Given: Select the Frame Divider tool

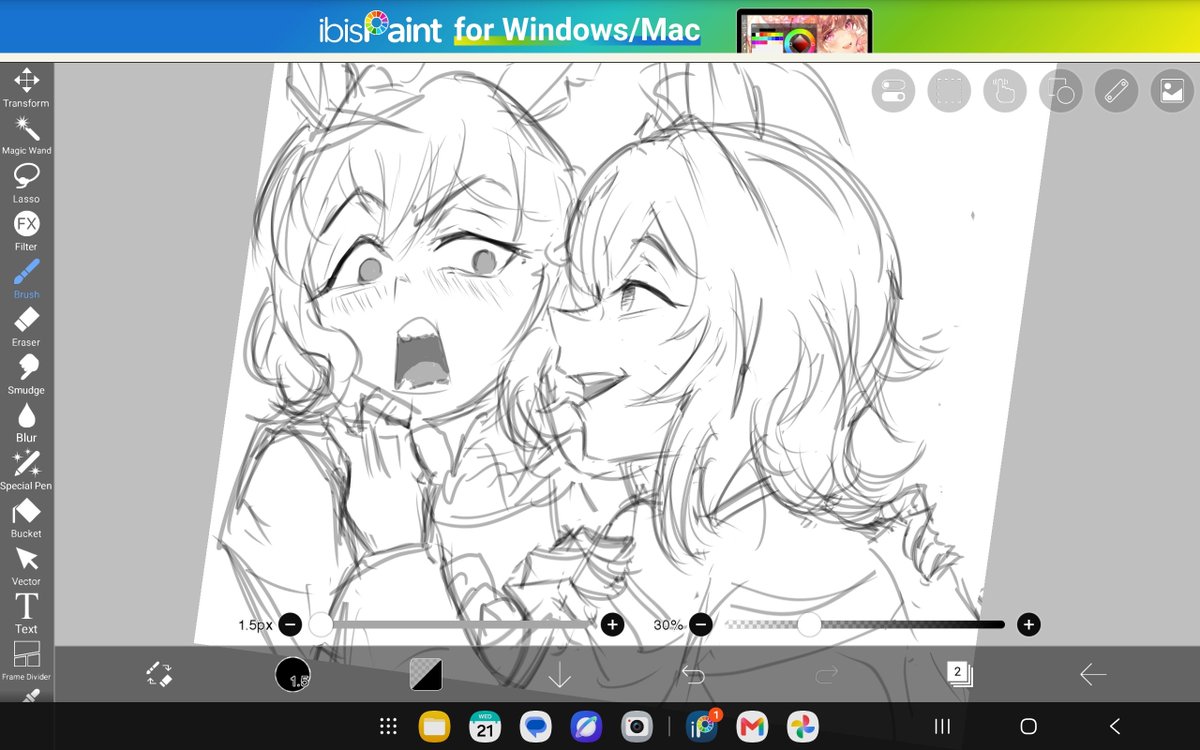Looking at the screenshot, I should click(x=26, y=662).
